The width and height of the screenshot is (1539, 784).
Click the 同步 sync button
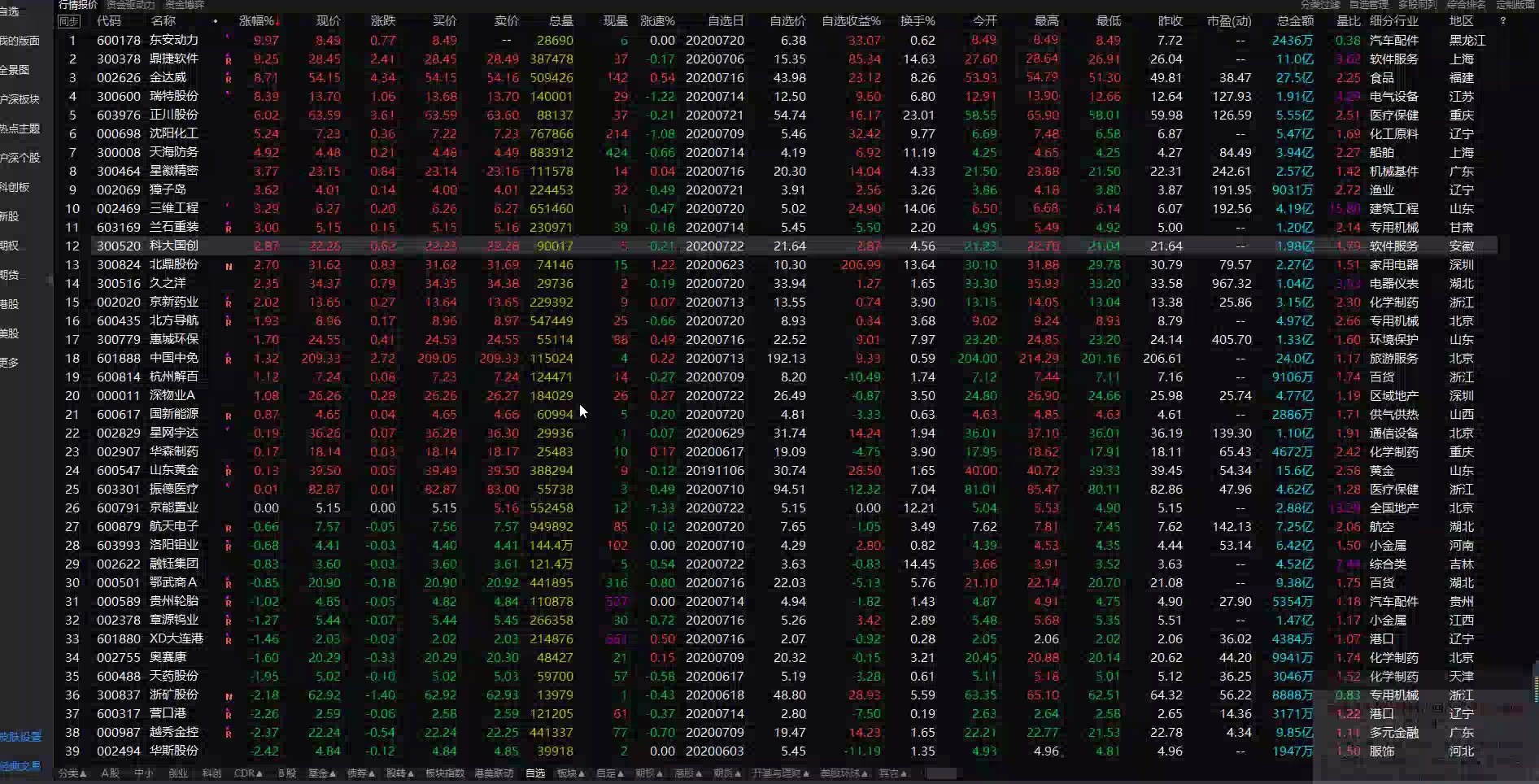click(69, 21)
